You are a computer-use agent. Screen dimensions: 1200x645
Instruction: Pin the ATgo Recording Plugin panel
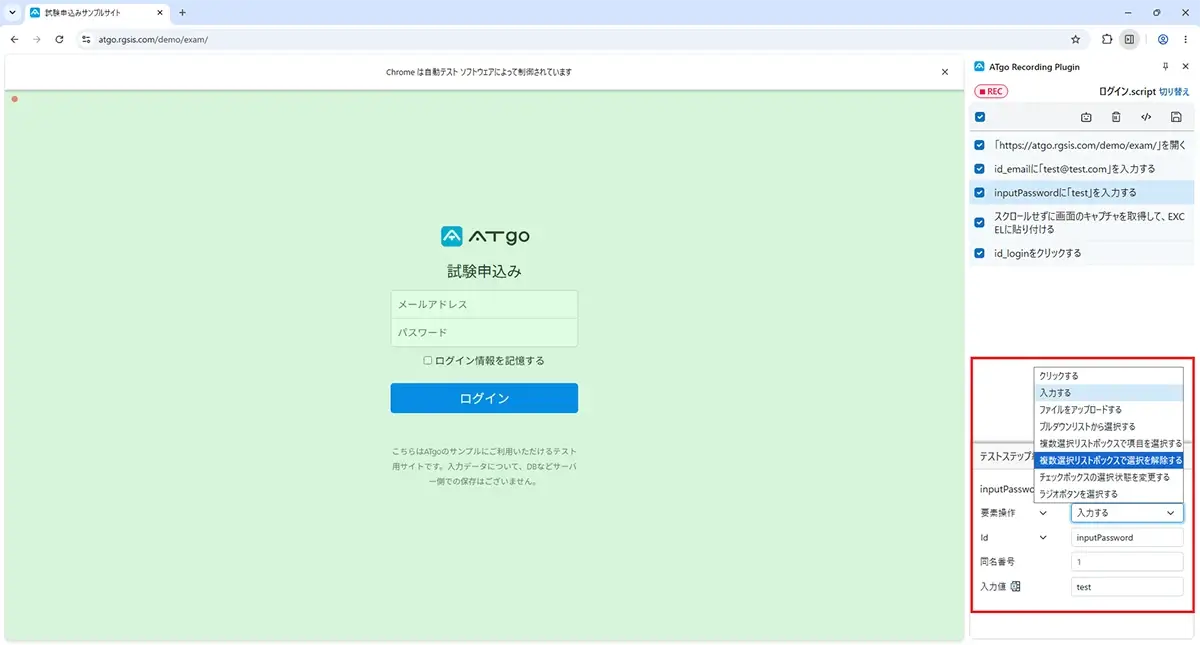click(x=1165, y=67)
